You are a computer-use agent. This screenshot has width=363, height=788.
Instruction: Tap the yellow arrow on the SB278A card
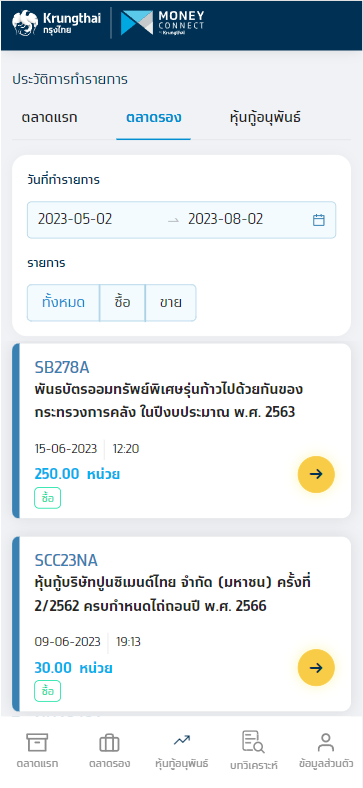click(316, 474)
